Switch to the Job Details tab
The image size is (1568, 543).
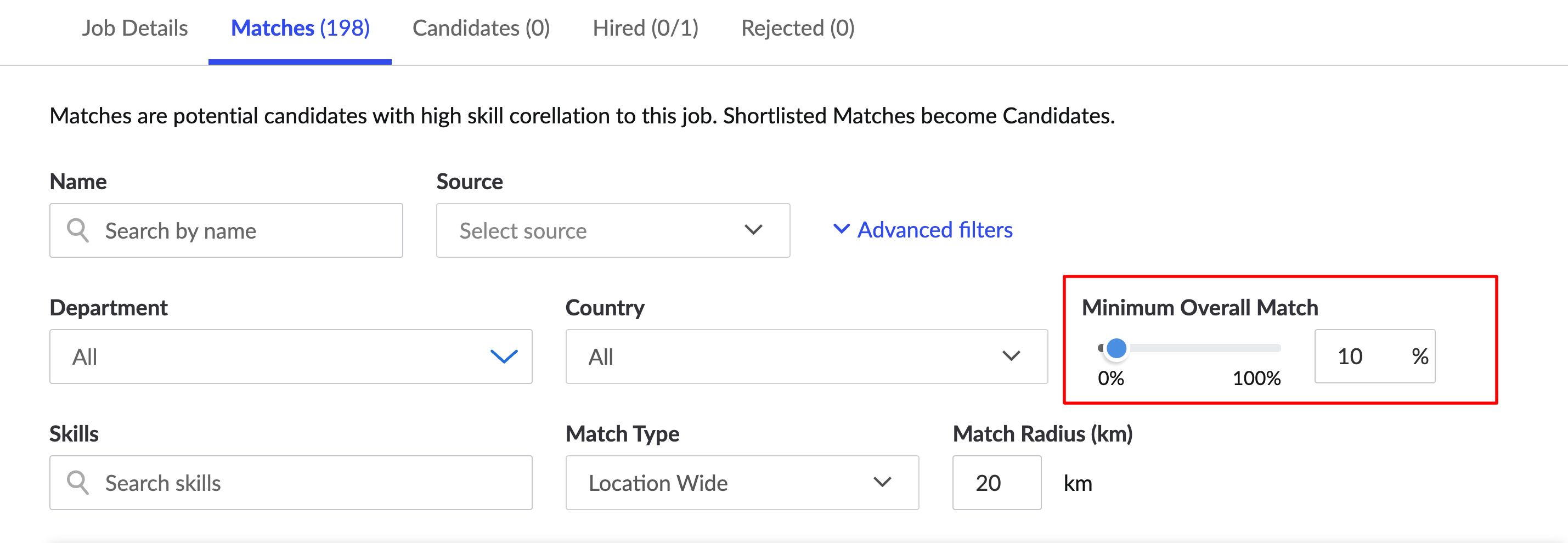[x=134, y=28]
